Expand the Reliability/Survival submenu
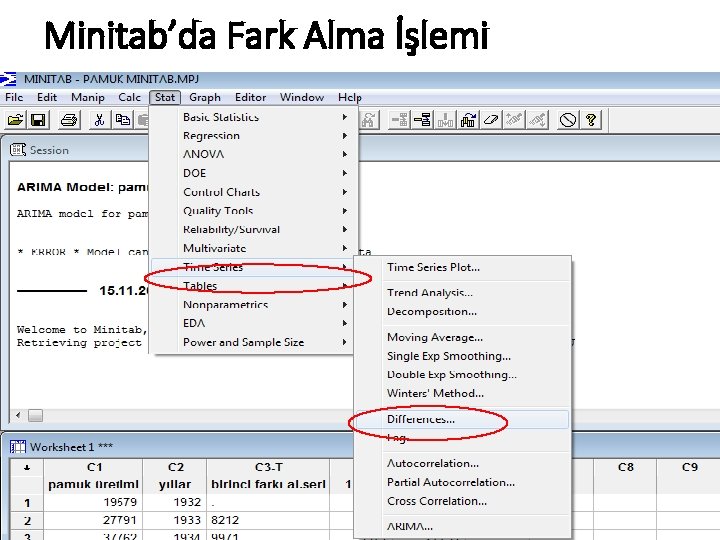720x540 pixels. point(254,230)
